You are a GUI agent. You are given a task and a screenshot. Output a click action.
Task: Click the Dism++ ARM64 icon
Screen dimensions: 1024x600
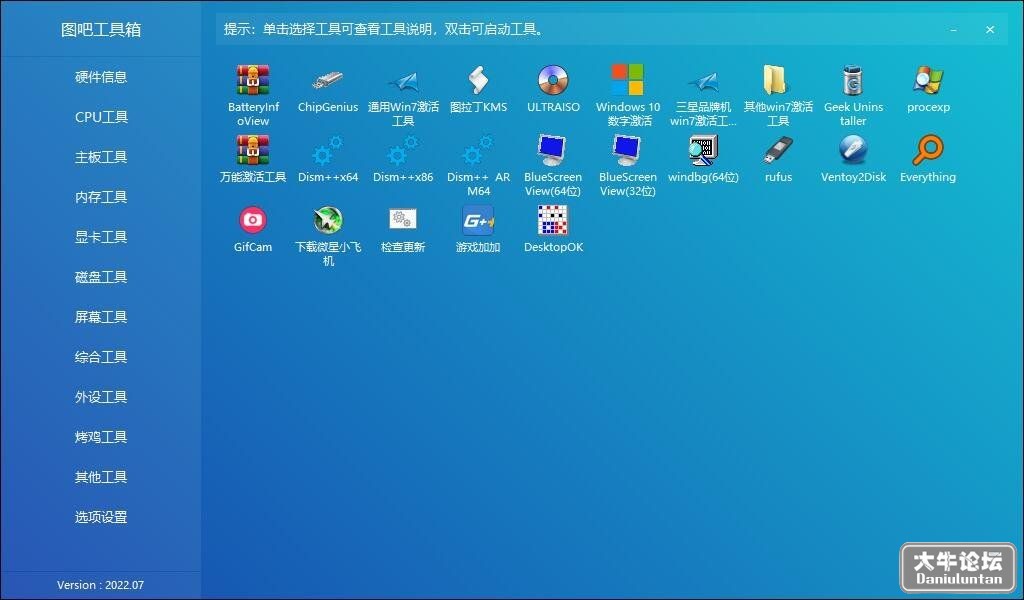(478, 150)
